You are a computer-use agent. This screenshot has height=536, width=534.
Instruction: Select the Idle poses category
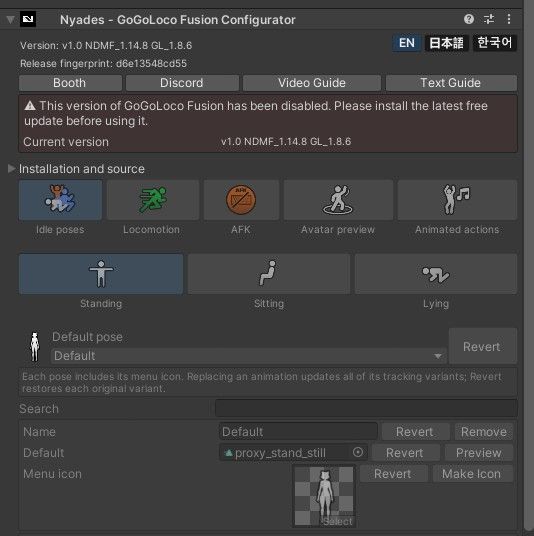(60, 200)
